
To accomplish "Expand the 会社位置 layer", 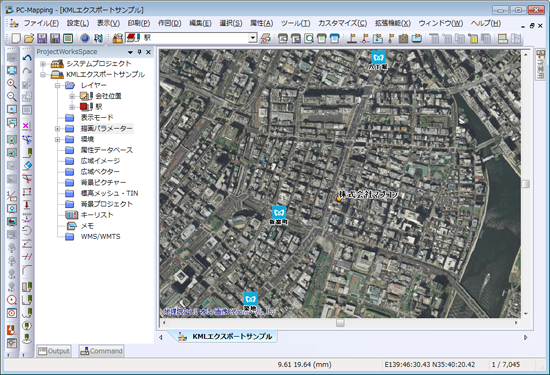I will (72, 96).
